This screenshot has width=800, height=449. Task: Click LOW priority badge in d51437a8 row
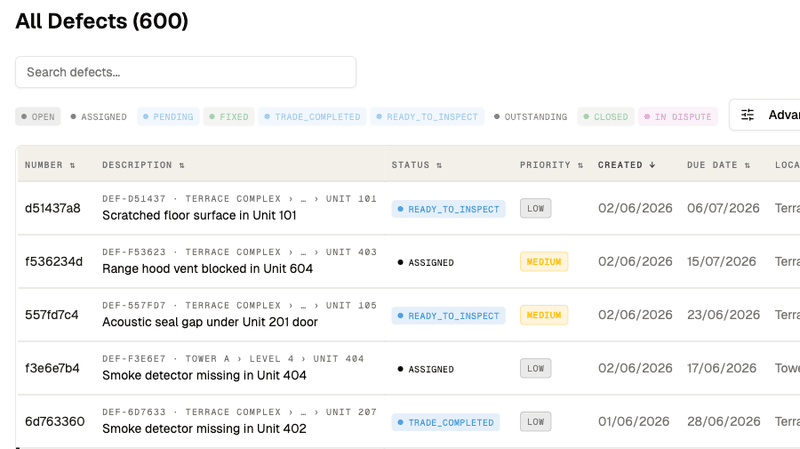coord(536,208)
